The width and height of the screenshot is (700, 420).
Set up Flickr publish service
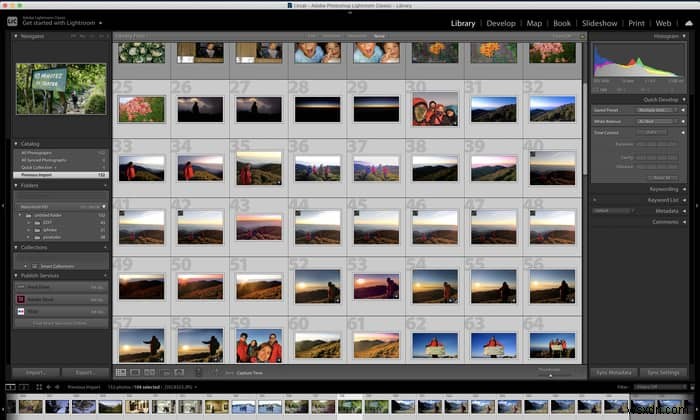[x=60, y=312]
